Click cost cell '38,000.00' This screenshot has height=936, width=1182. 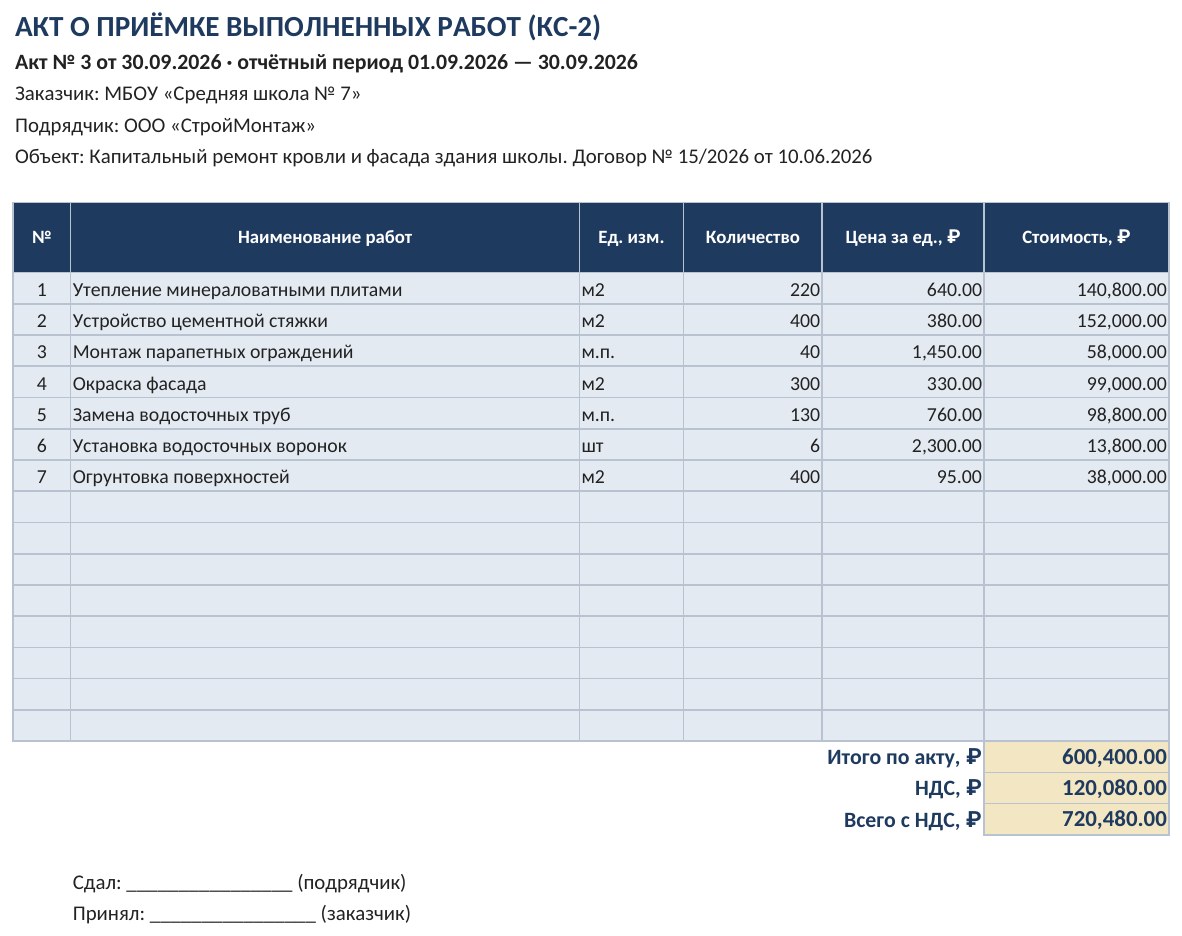click(x=1076, y=476)
